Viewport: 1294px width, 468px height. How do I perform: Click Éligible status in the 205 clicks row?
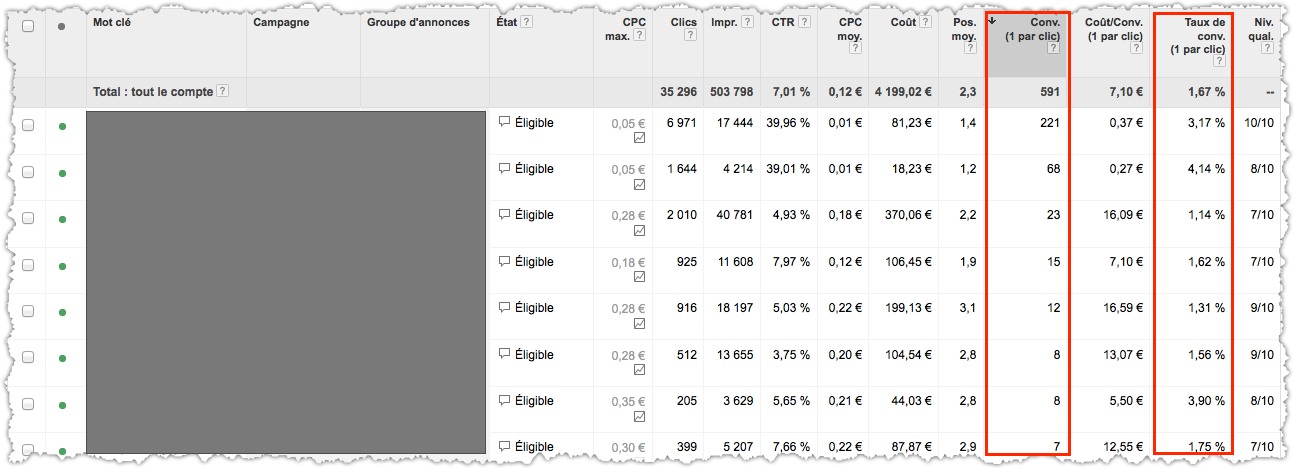(x=534, y=401)
